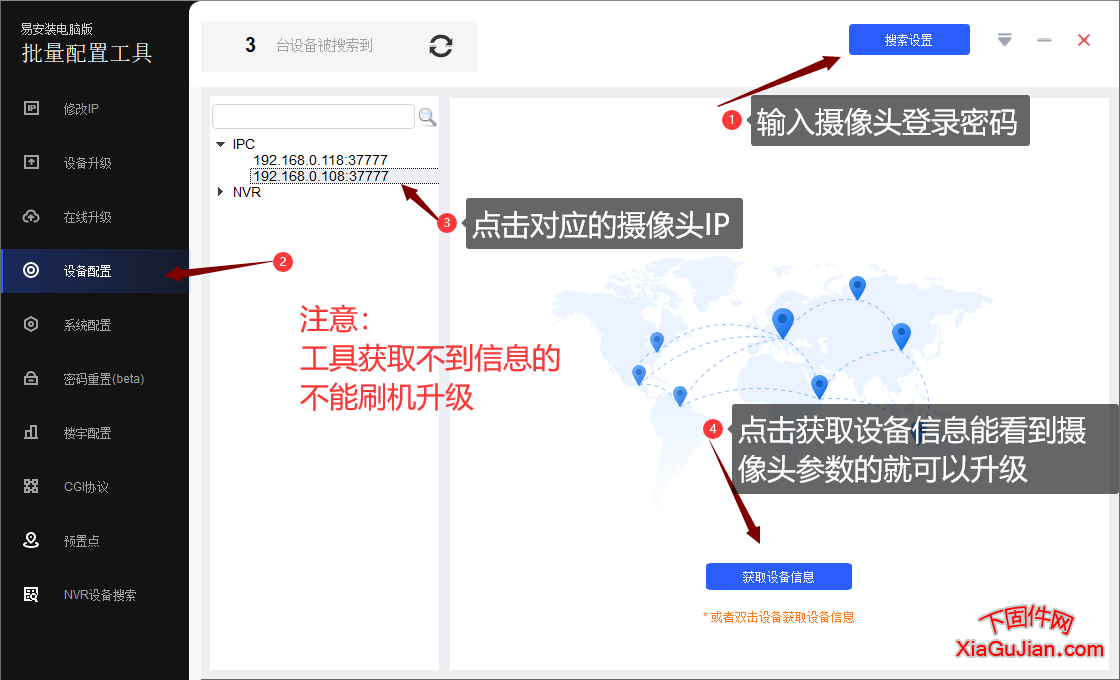Open the dropdown arrow near window controls
Image resolution: width=1120 pixels, height=680 pixels.
(x=1004, y=39)
